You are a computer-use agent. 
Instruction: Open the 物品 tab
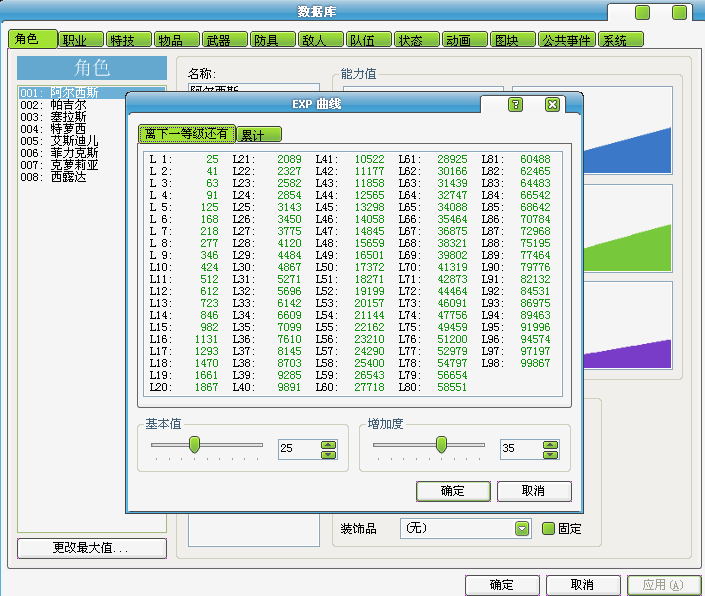tap(177, 40)
